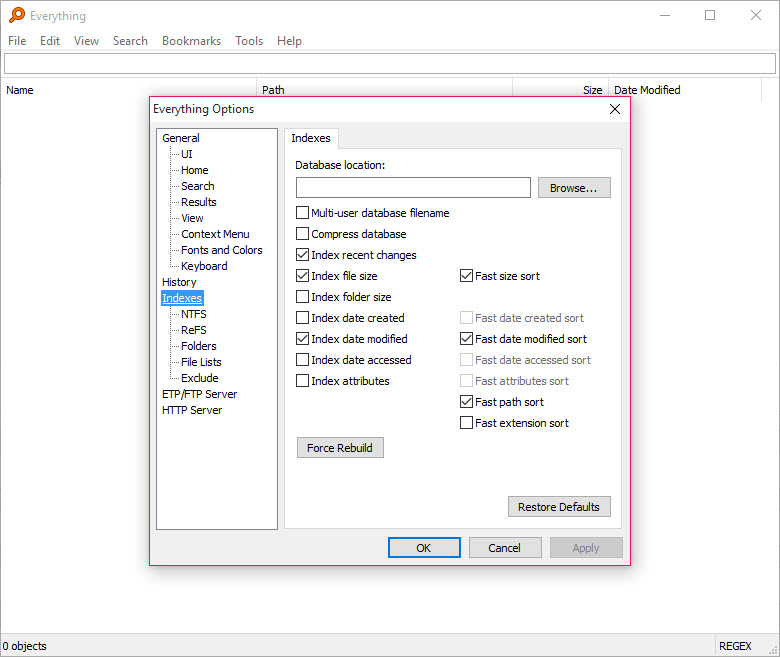Screen dimensions: 780x657
Task: Click the Browse... button
Action: 574,188
